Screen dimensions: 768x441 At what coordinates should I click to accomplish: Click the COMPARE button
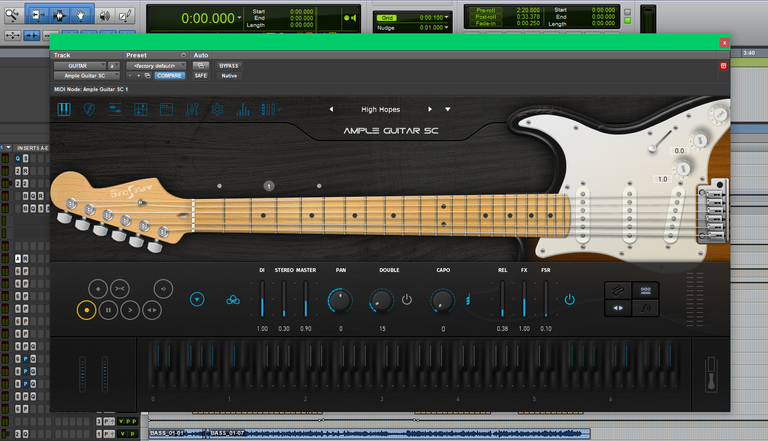(169, 75)
